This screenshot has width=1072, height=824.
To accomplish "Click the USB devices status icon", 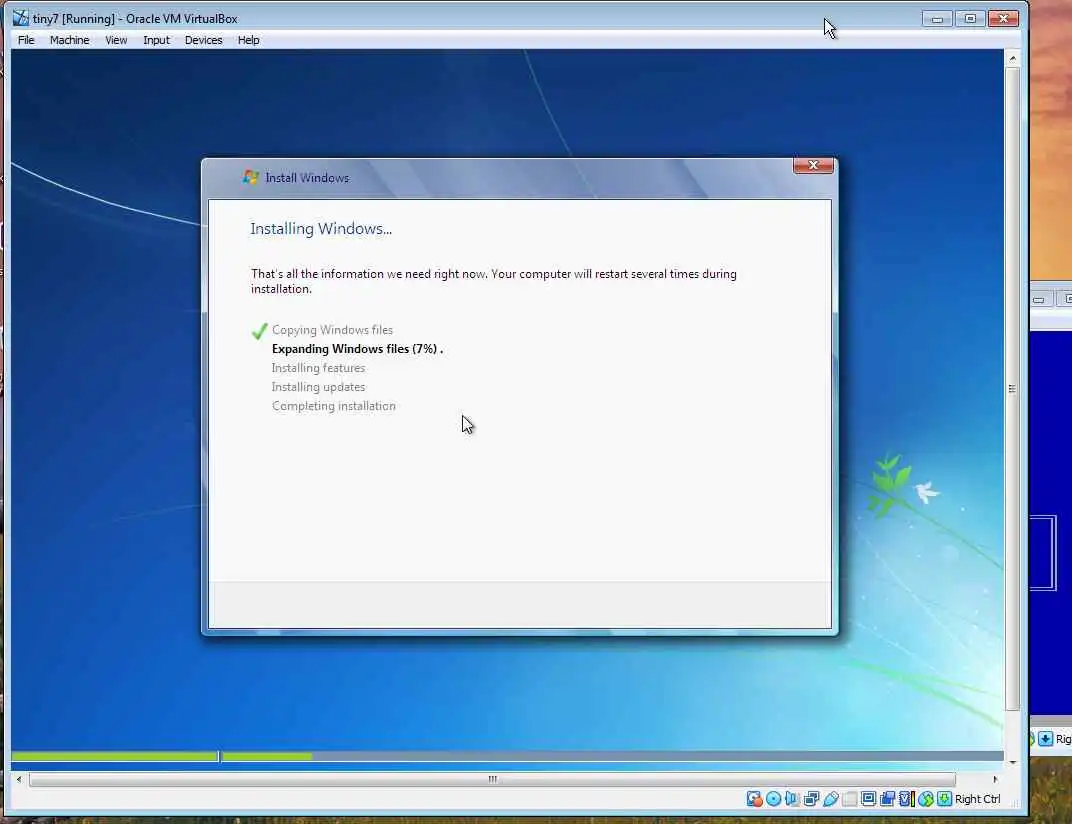I will 831,799.
